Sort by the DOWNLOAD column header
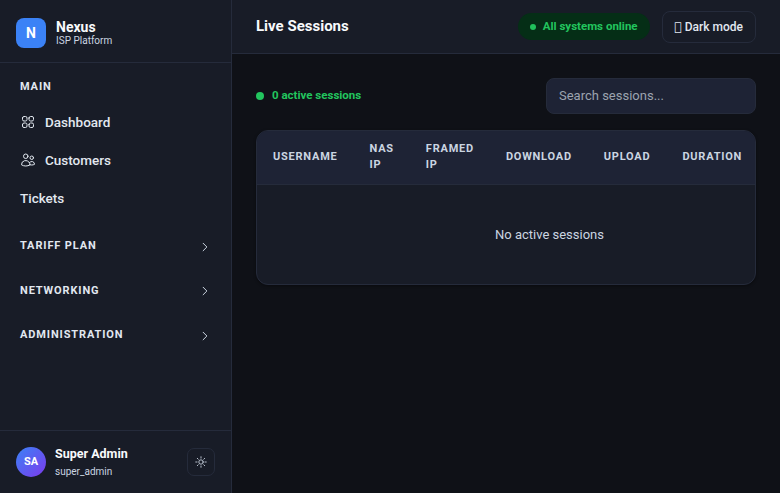Screen dimensions: 780x493 pos(538,156)
